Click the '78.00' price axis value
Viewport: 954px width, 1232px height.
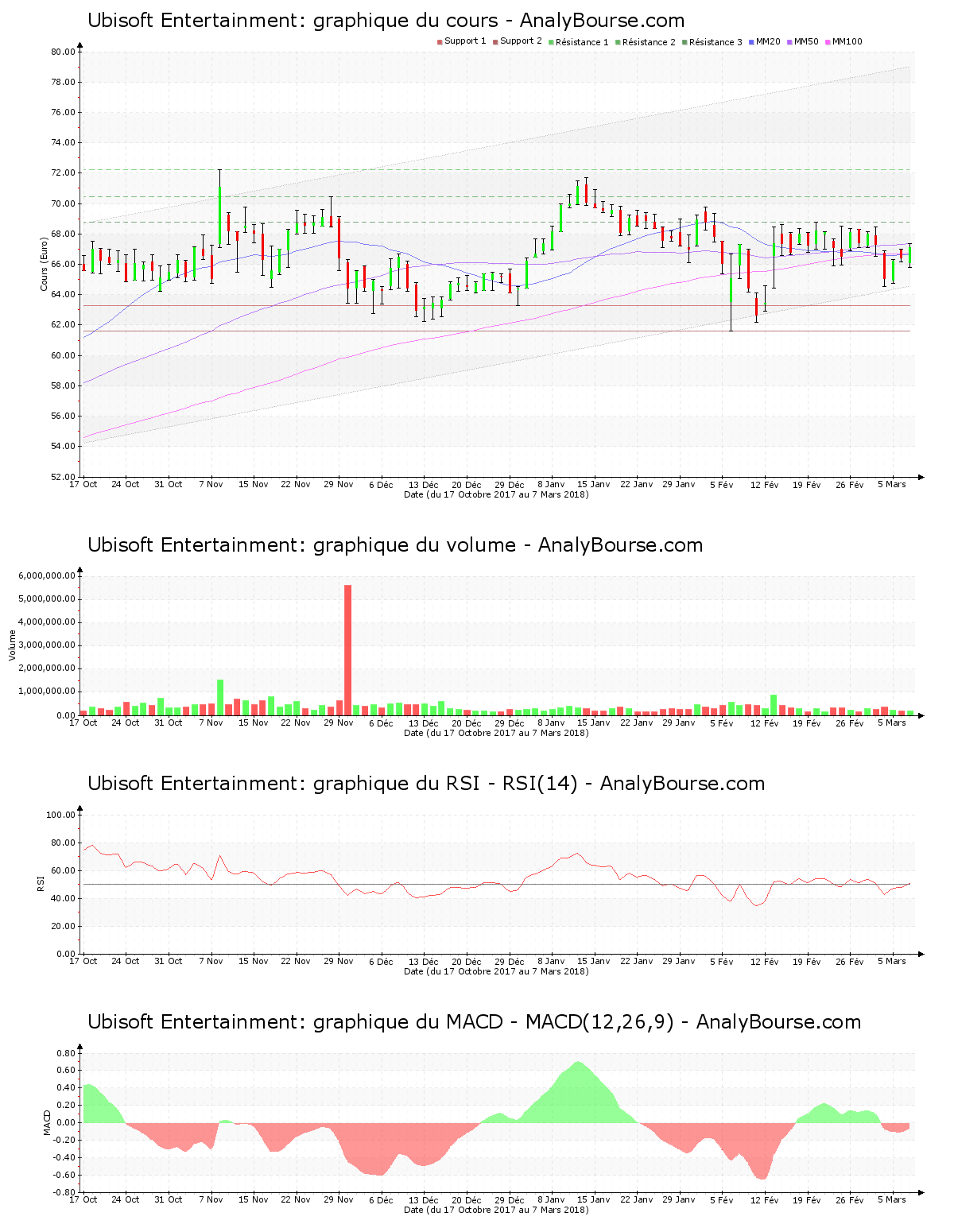[x=64, y=82]
